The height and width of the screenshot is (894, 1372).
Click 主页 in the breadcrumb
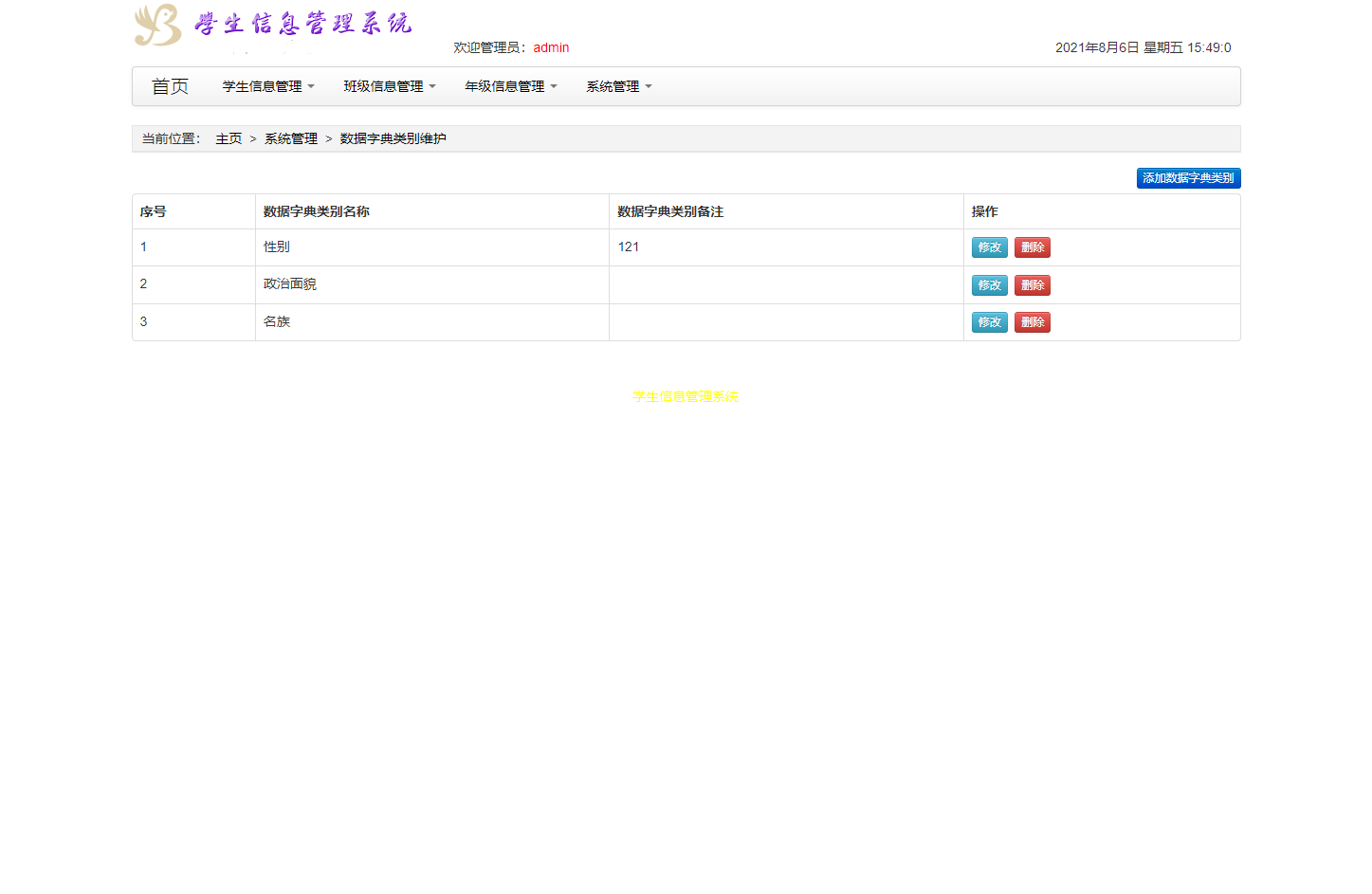coord(229,138)
